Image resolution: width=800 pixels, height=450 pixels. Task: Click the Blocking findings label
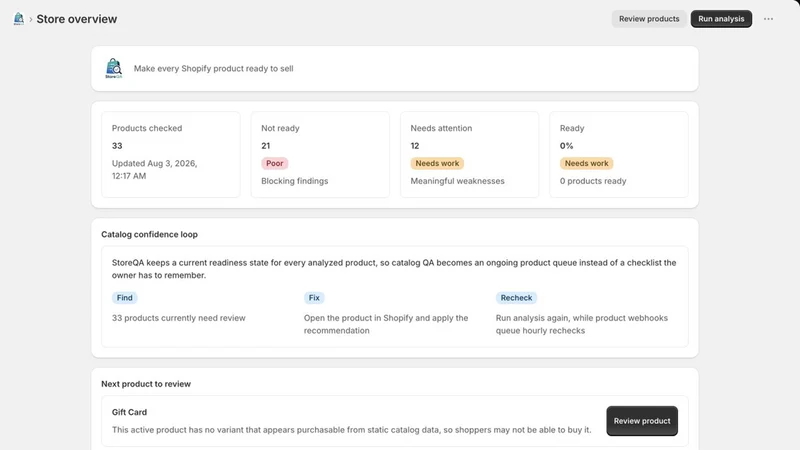294,181
